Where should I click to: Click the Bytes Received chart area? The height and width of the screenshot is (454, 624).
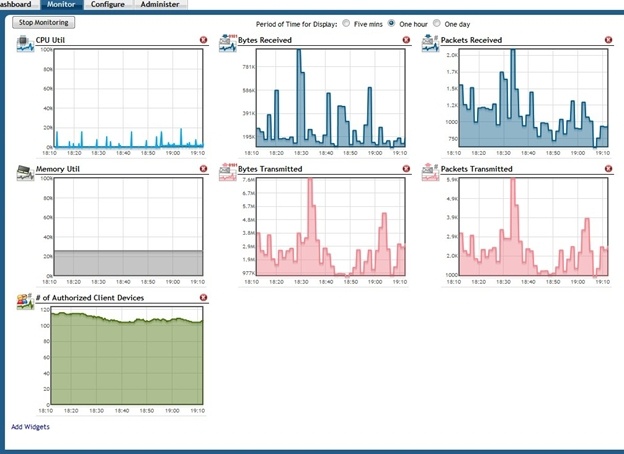pos(331,98)
